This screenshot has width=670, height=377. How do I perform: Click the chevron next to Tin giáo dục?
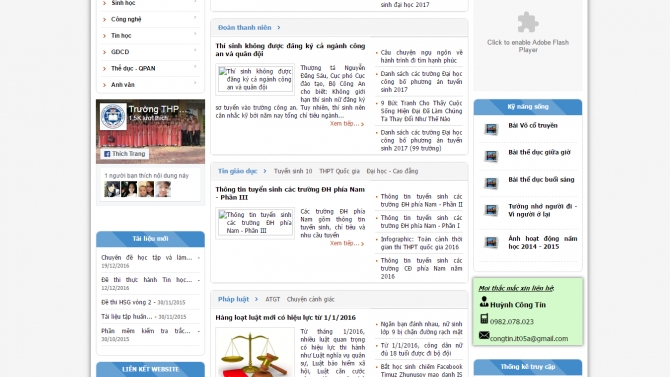pos(264,171)
